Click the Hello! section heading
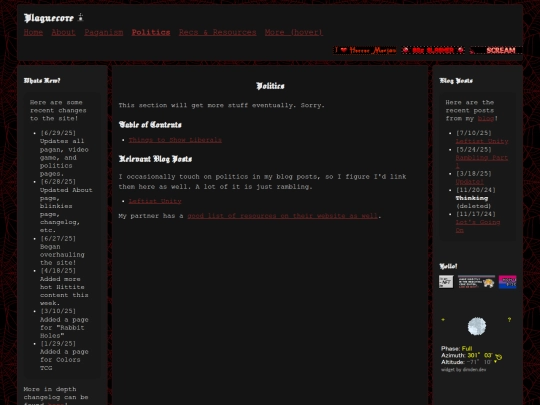 pyautogui.click(x=448, y=266)
